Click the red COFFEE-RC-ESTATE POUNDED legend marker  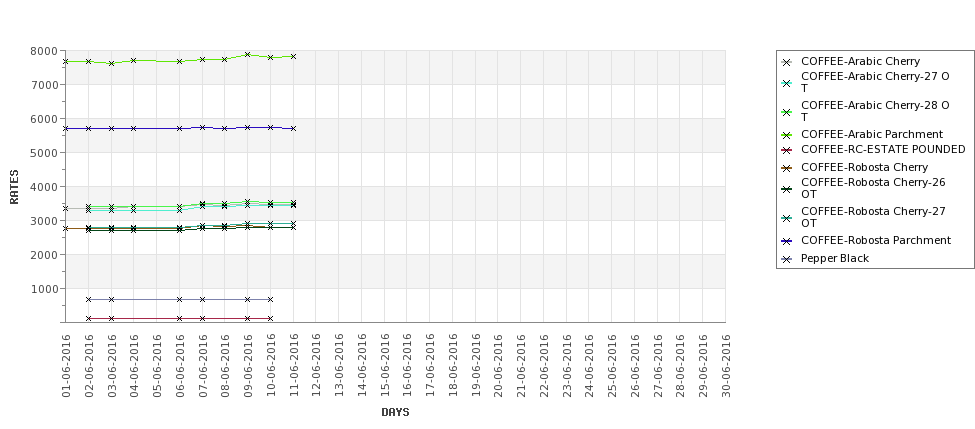787,150
